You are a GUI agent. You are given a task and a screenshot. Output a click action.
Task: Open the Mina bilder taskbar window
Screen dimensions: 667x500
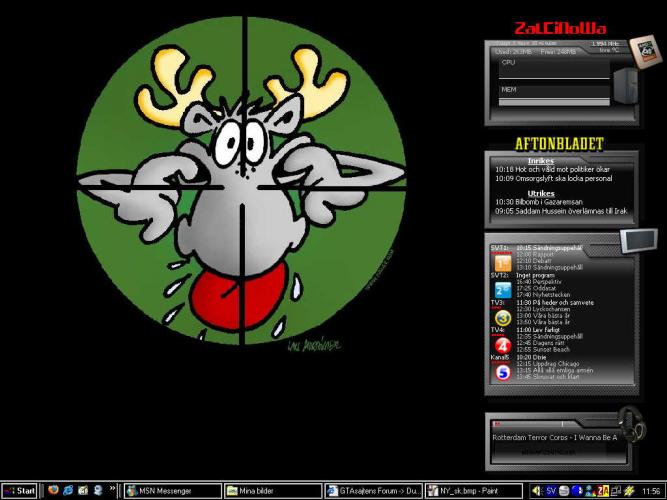click(x=273, y=491)
